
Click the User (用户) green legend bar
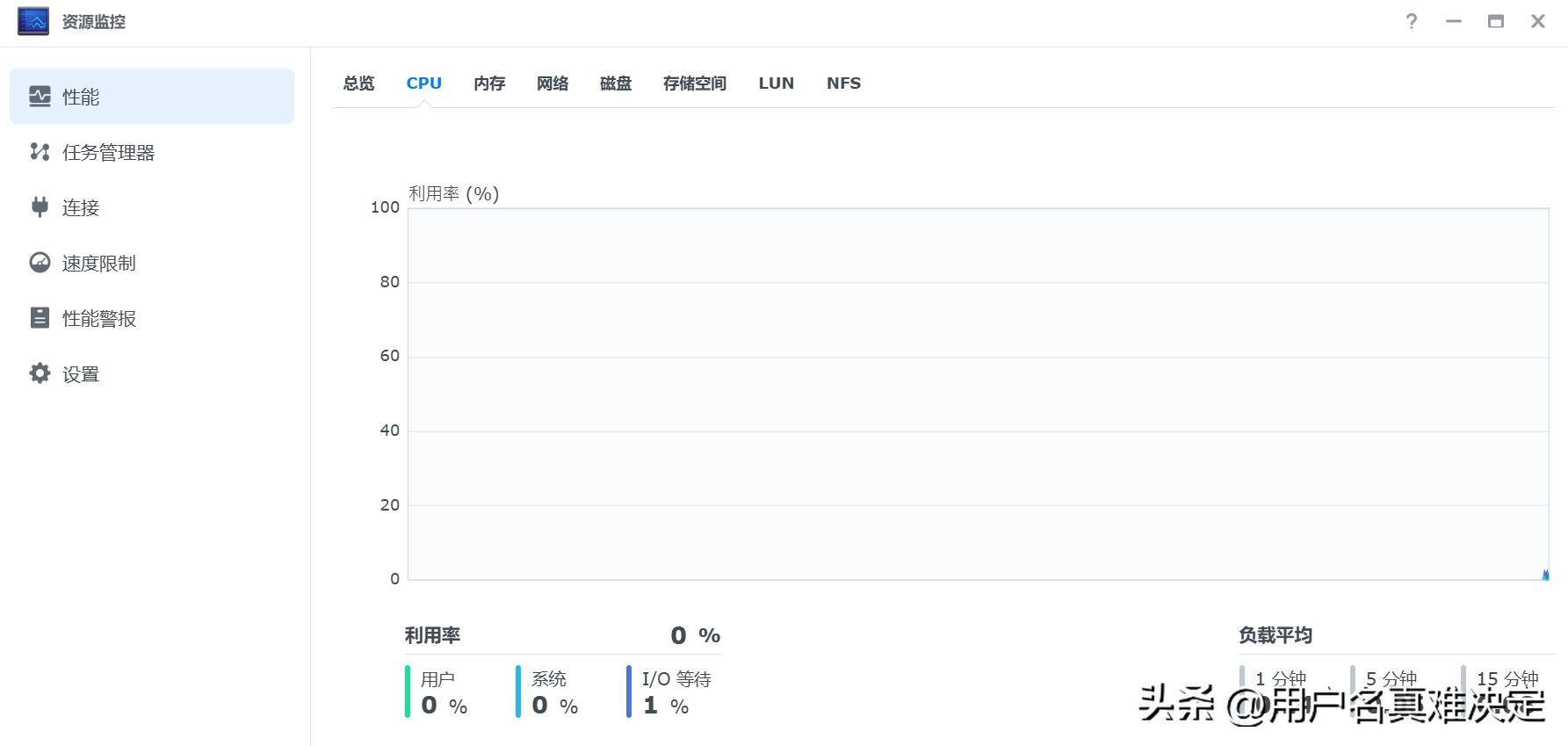coord(408,692)
